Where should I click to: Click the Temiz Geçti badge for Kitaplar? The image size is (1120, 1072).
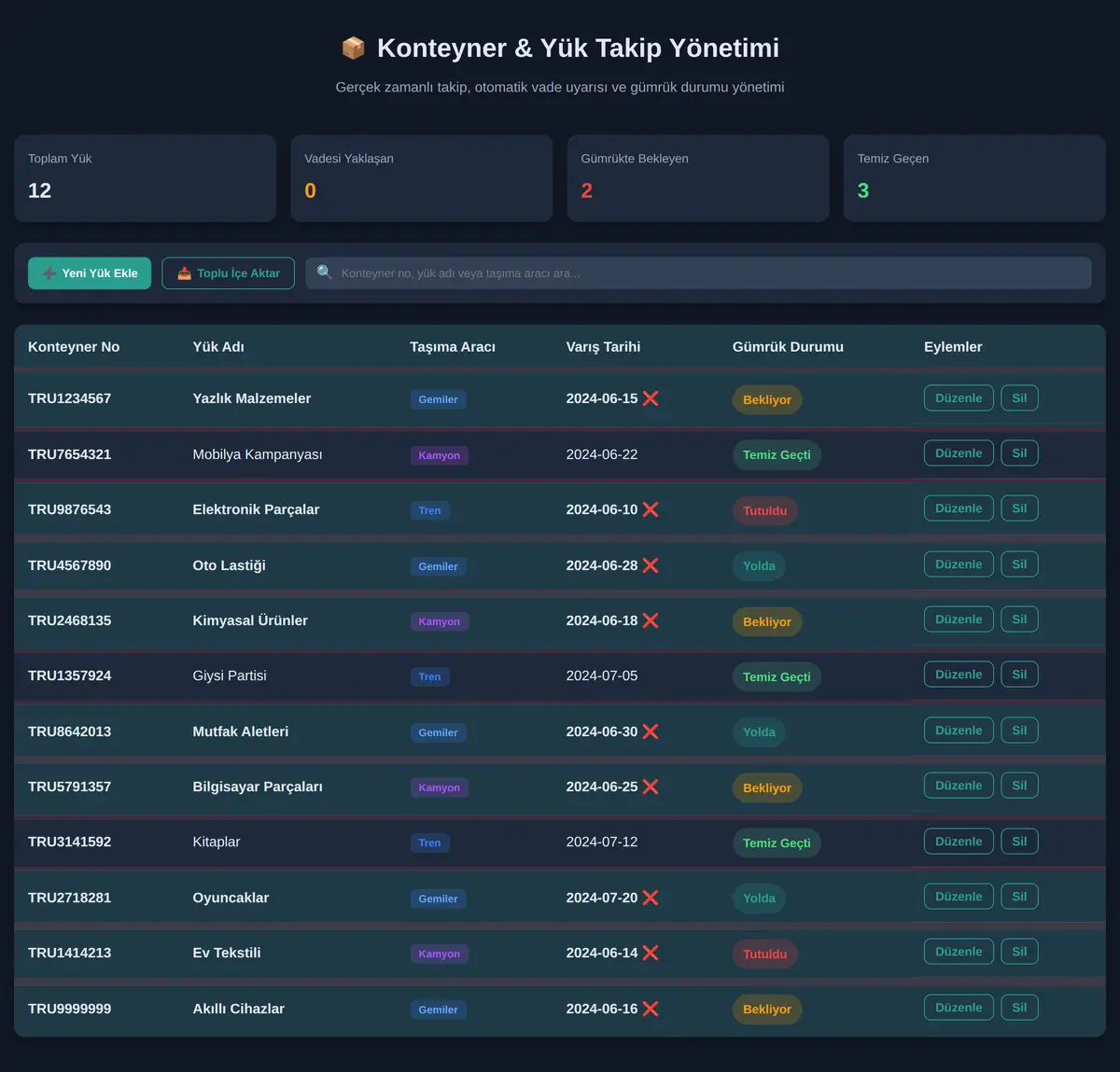pos(777,842)
